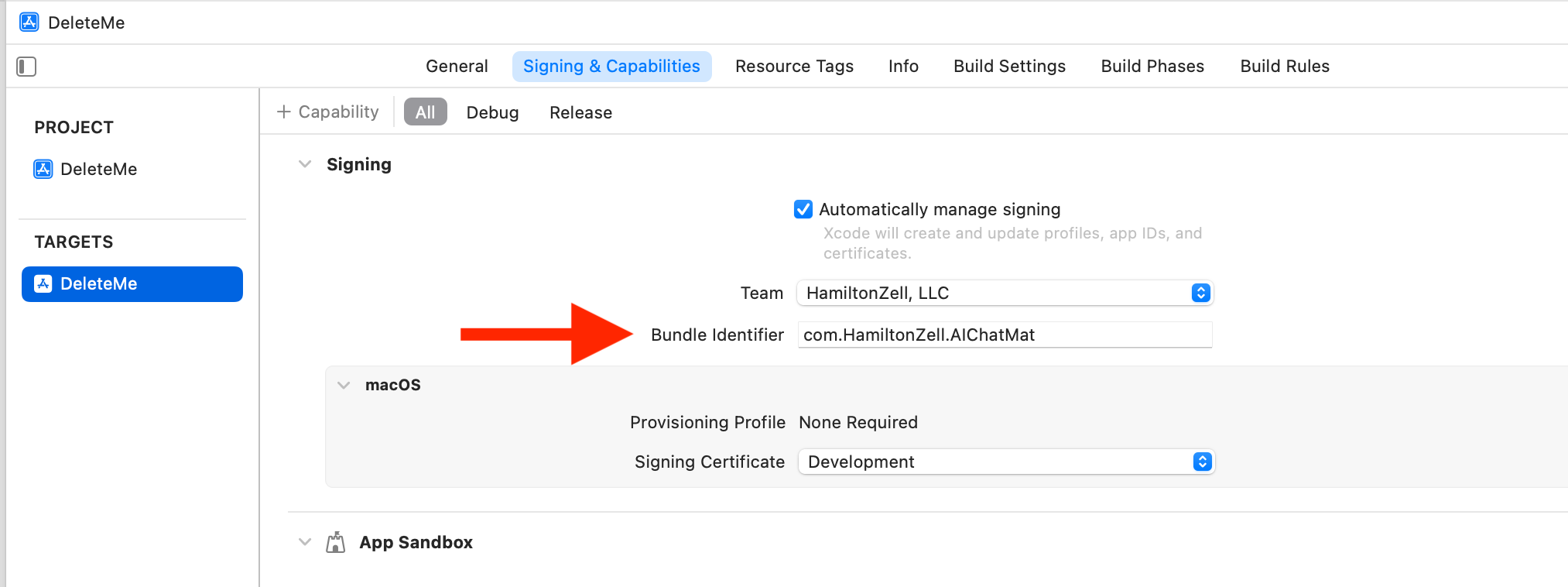Click the DeleteMe project file icon under PROJECT

(x=43, y=169)
